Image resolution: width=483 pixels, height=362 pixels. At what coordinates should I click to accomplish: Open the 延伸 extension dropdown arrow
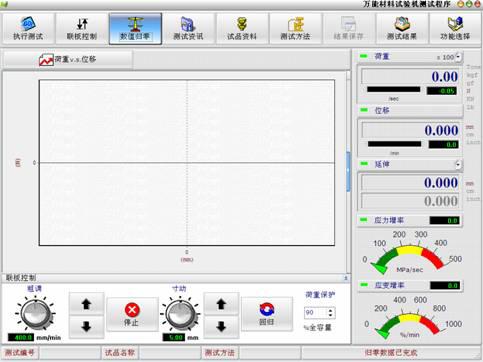point(458,164)
